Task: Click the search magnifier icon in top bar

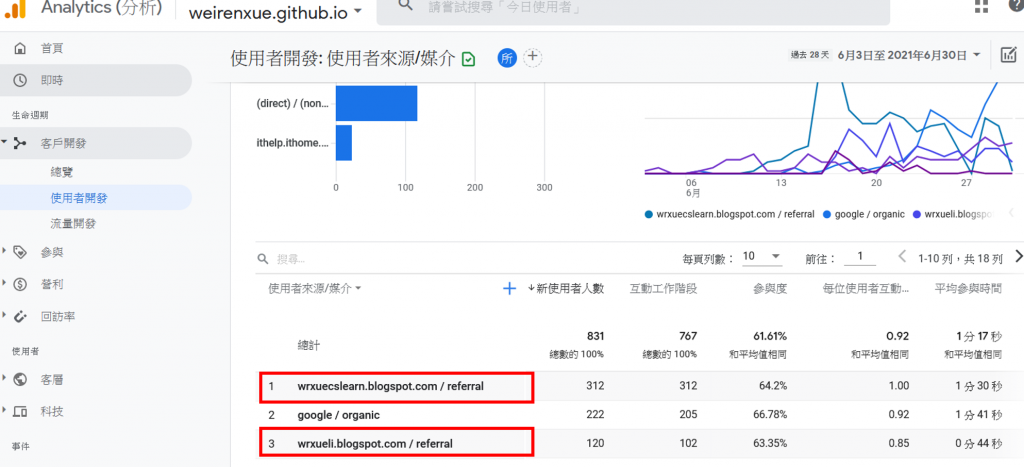Action: 406,5
